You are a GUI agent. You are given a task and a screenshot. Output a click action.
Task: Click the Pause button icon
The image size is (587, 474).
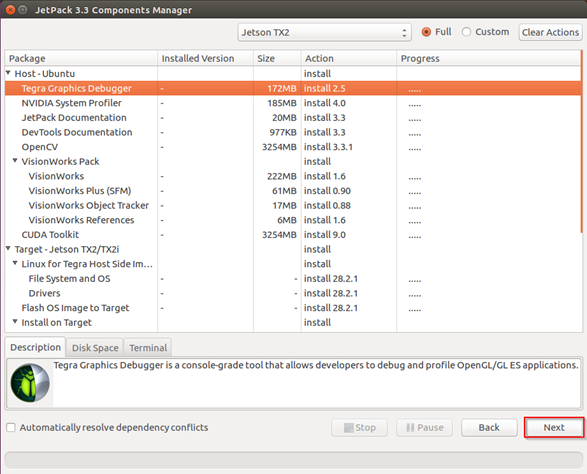pyautogui.click(x=410, y=428)
